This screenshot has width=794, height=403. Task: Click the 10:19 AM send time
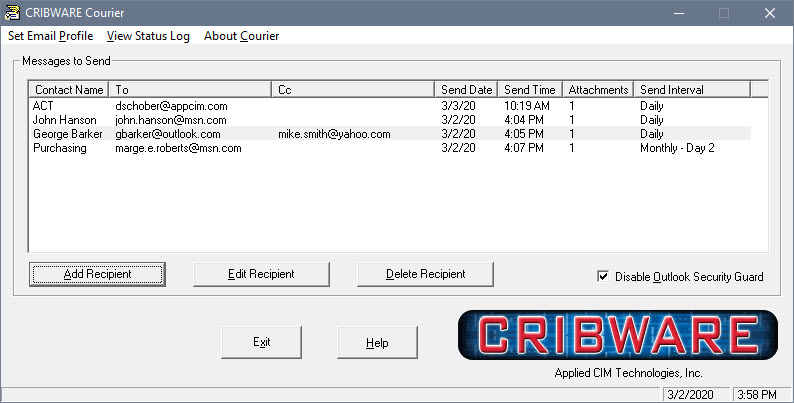527,106
